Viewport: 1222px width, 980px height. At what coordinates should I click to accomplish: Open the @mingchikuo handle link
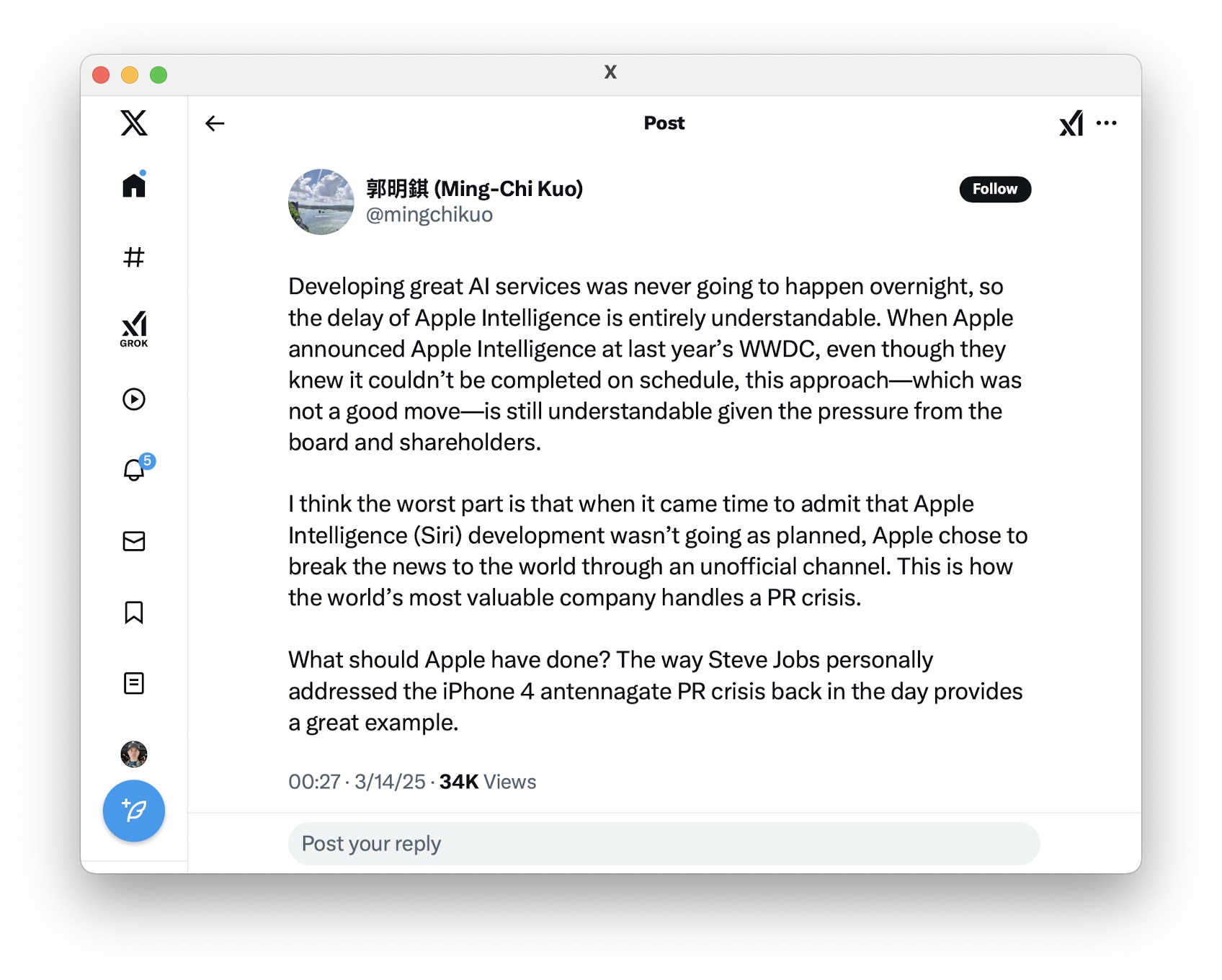[429, 215]
